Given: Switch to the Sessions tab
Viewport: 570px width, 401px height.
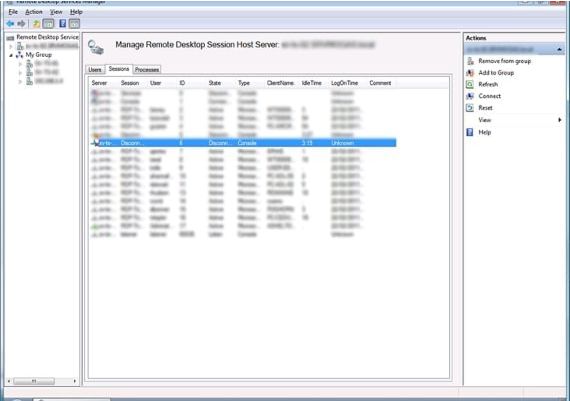Looking at the screenshot, I should [119, 69].
